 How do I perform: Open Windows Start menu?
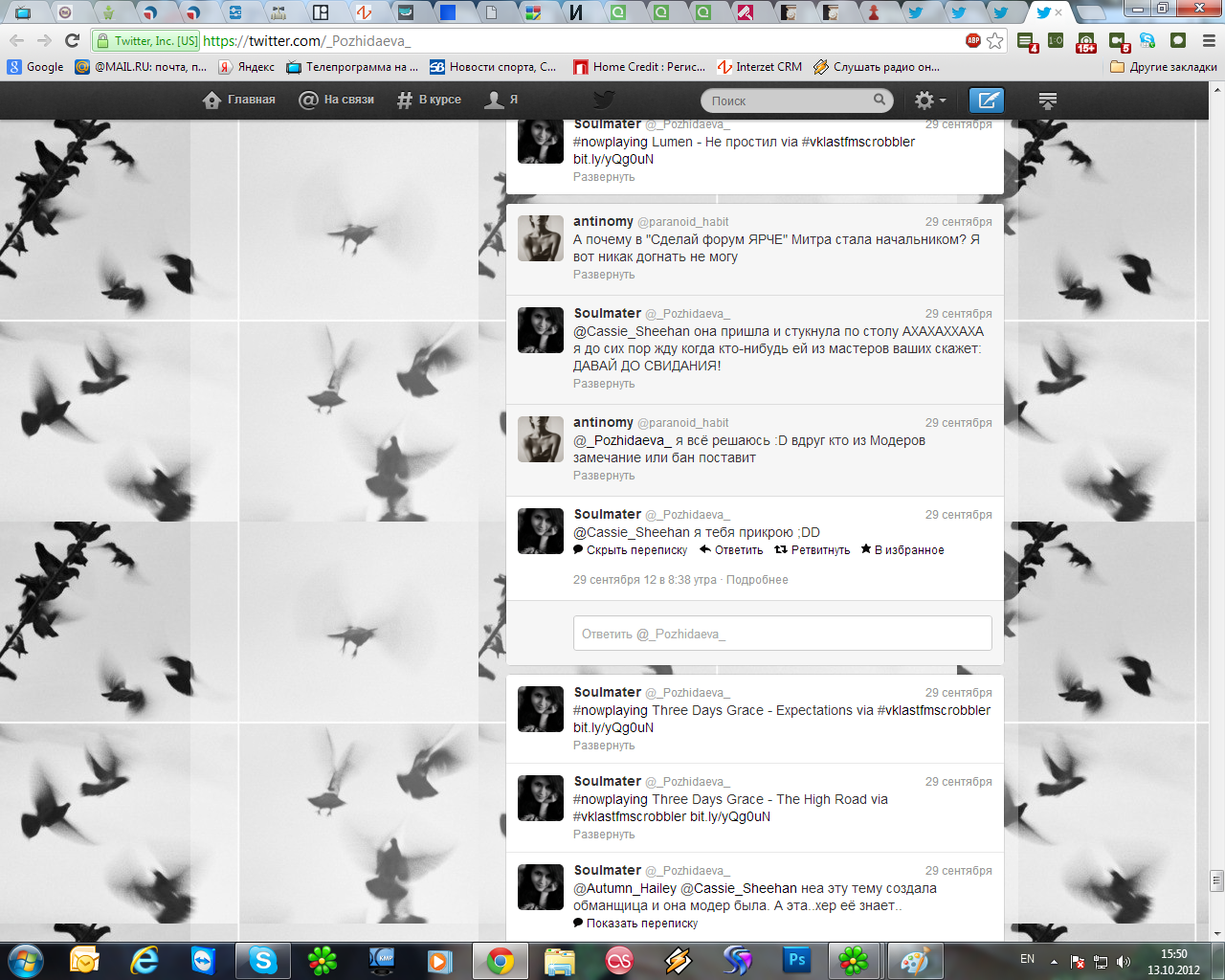point(26,960)
